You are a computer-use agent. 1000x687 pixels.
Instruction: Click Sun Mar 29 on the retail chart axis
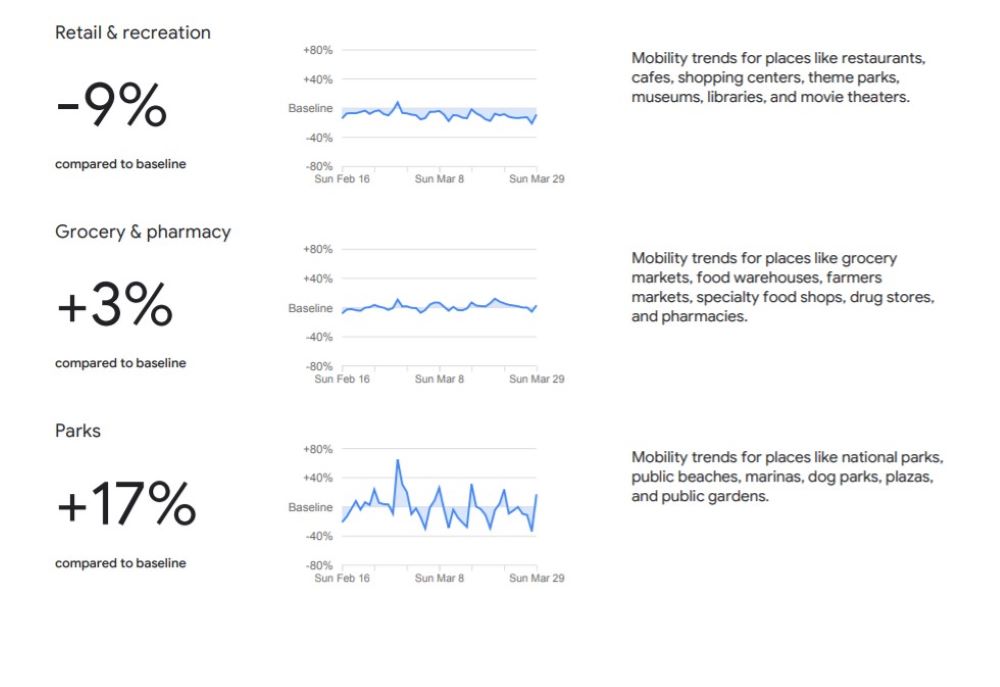pos(537,180)
